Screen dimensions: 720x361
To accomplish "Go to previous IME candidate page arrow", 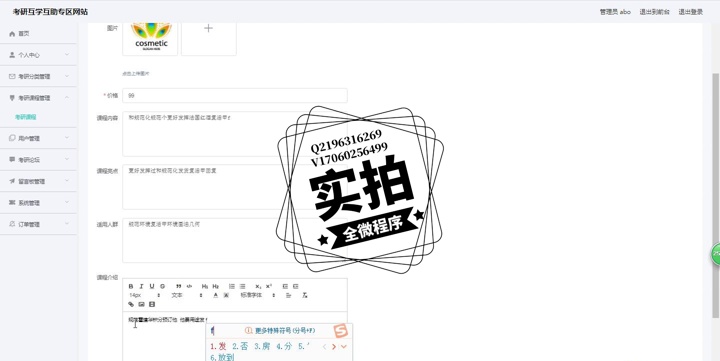I will pos(324,347).
